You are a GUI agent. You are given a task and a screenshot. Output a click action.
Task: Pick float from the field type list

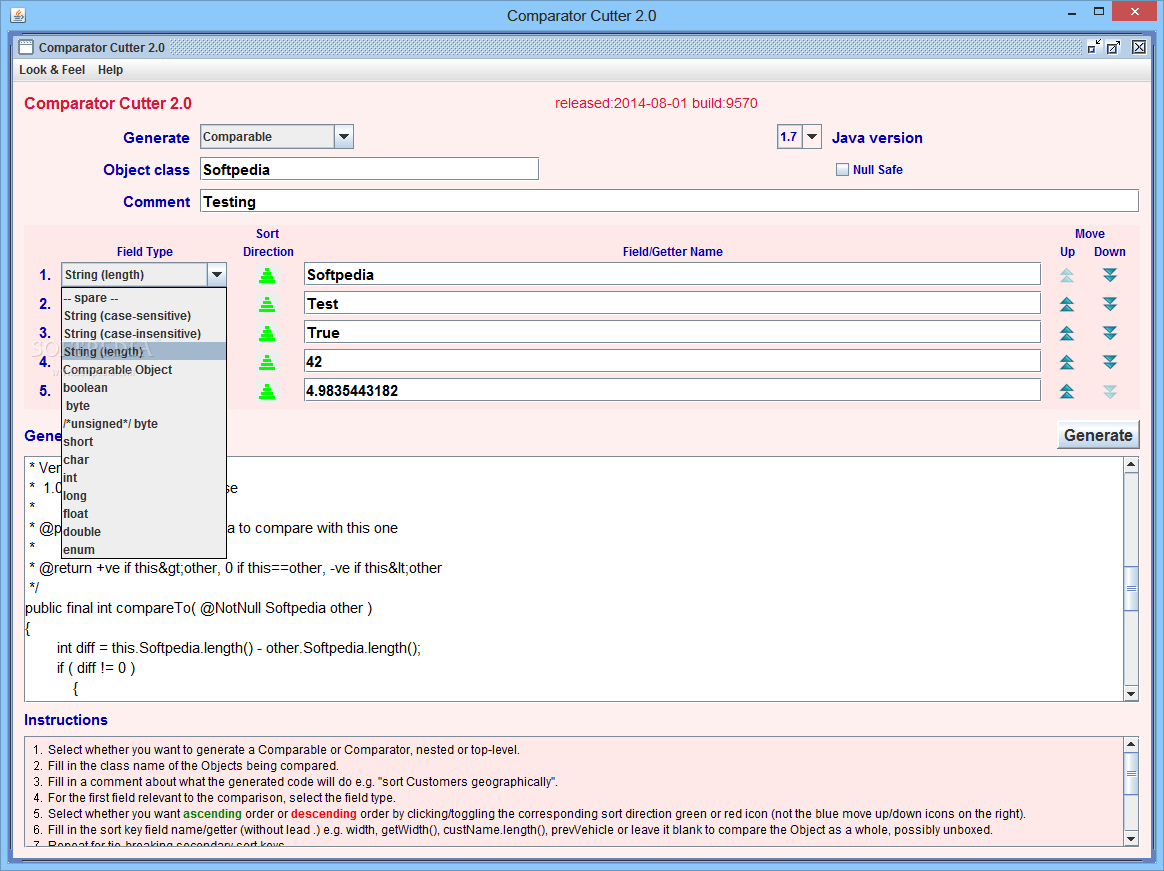[x=144, y=514]
